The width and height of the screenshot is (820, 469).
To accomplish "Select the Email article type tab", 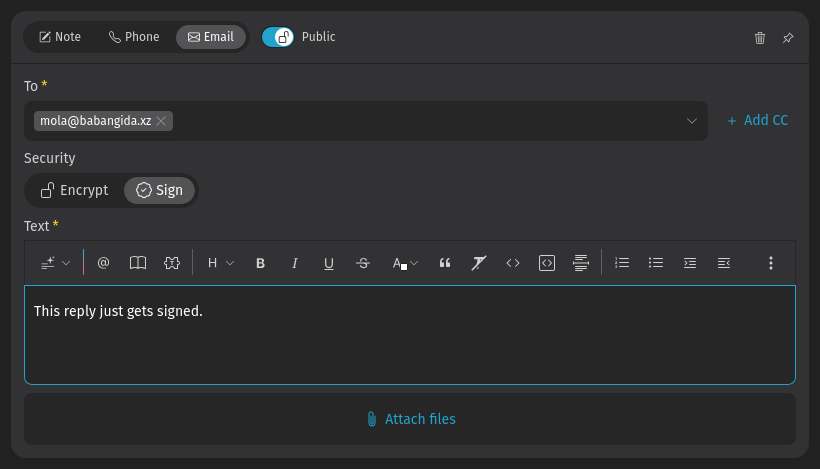I will pos(211,37).
